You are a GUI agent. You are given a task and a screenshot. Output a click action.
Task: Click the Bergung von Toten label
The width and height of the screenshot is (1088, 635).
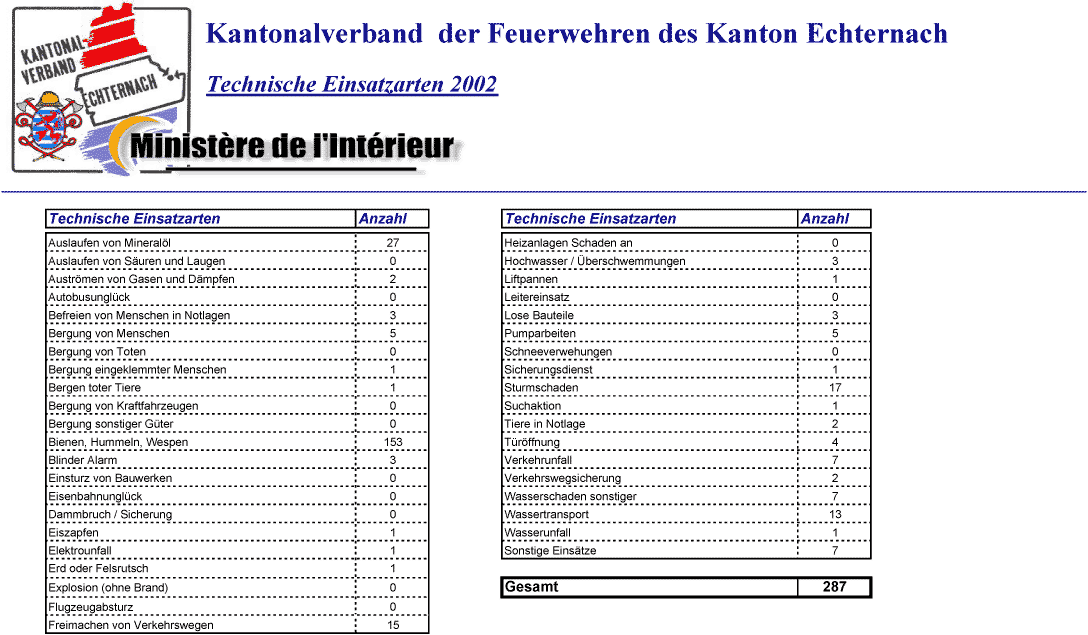[x=97, y=351]
